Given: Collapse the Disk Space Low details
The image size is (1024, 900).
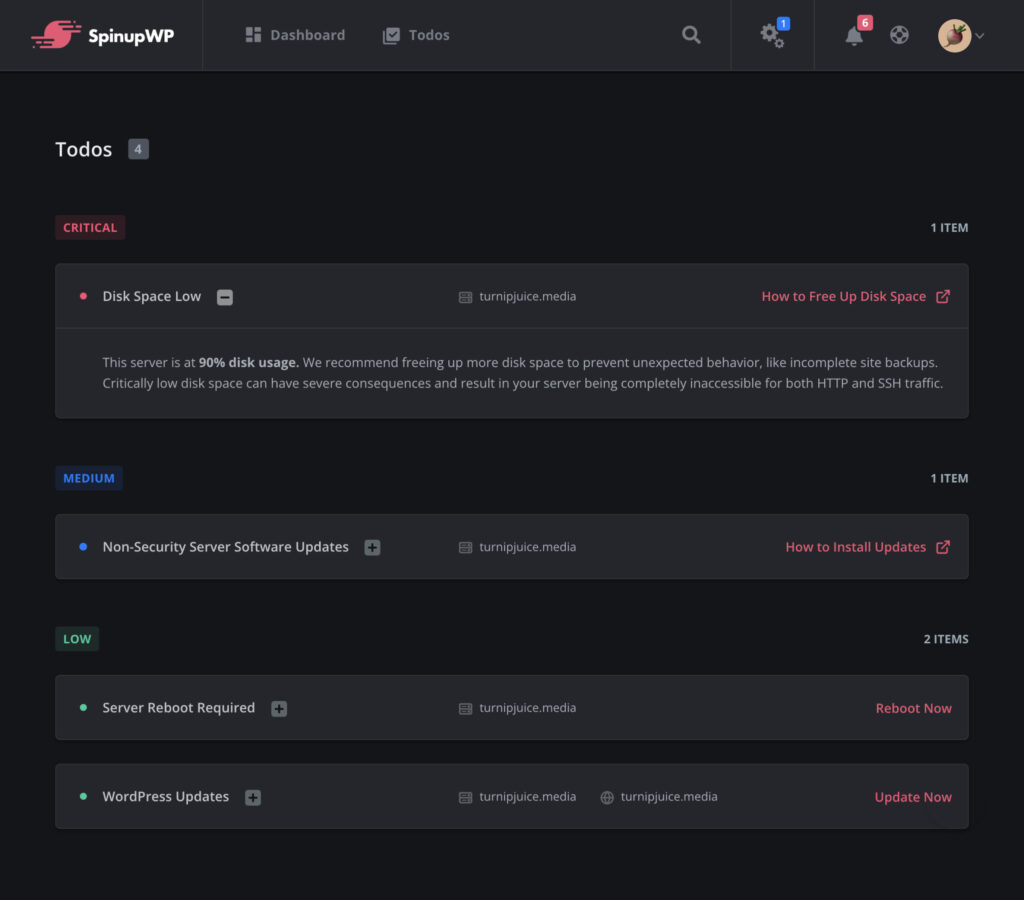Looking at the screenshot, I should pos(224,296).
